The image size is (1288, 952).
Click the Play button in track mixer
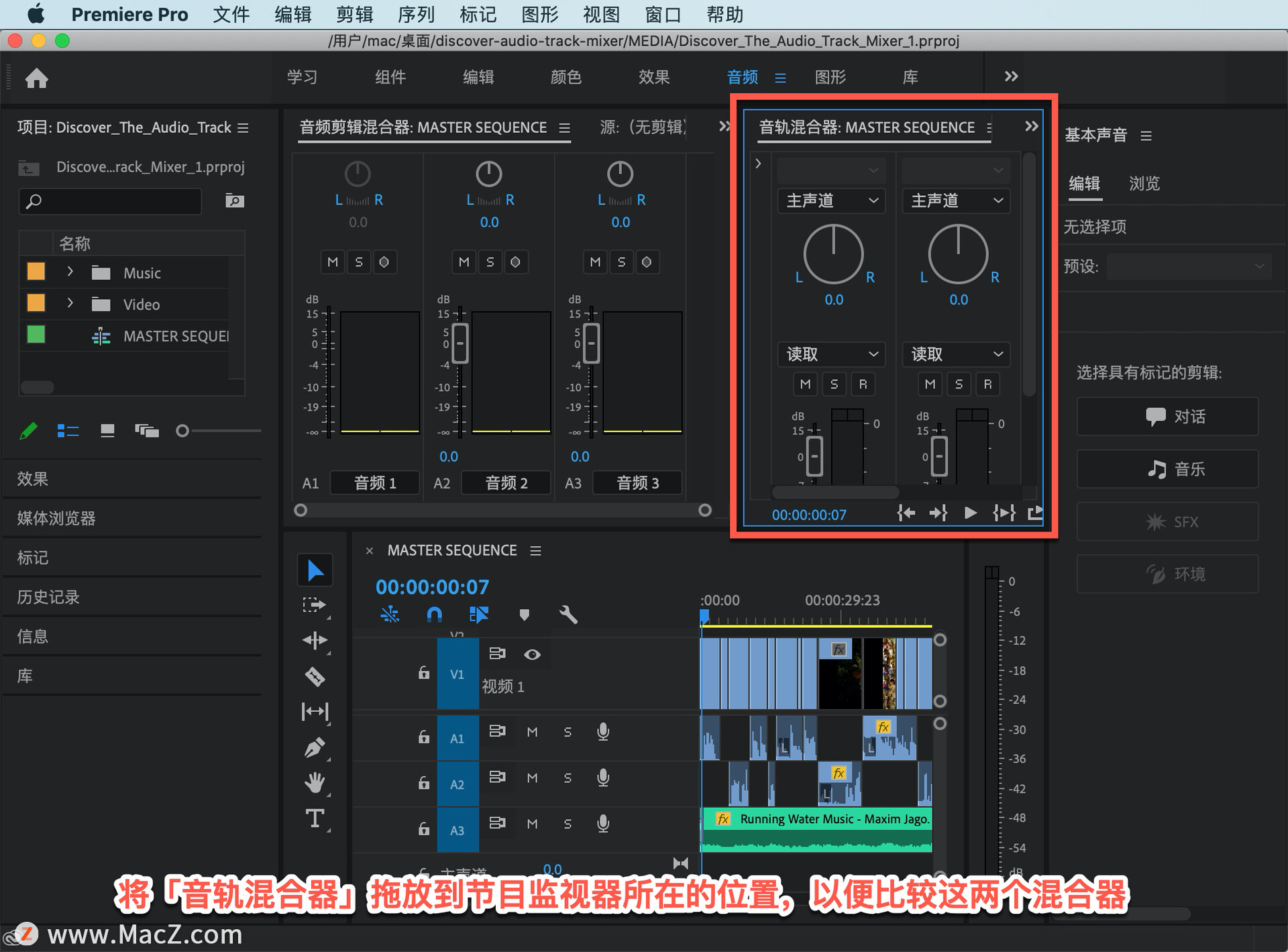970,513
